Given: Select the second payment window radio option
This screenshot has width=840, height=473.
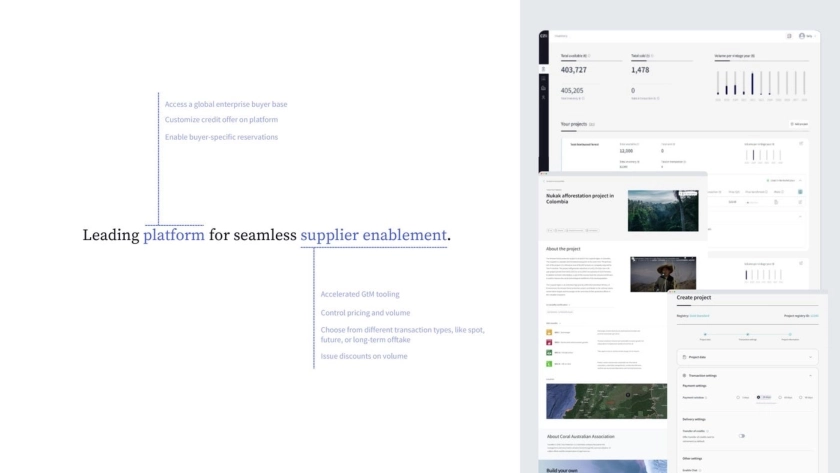Looking at the screenshot, I should pos(759,397).
